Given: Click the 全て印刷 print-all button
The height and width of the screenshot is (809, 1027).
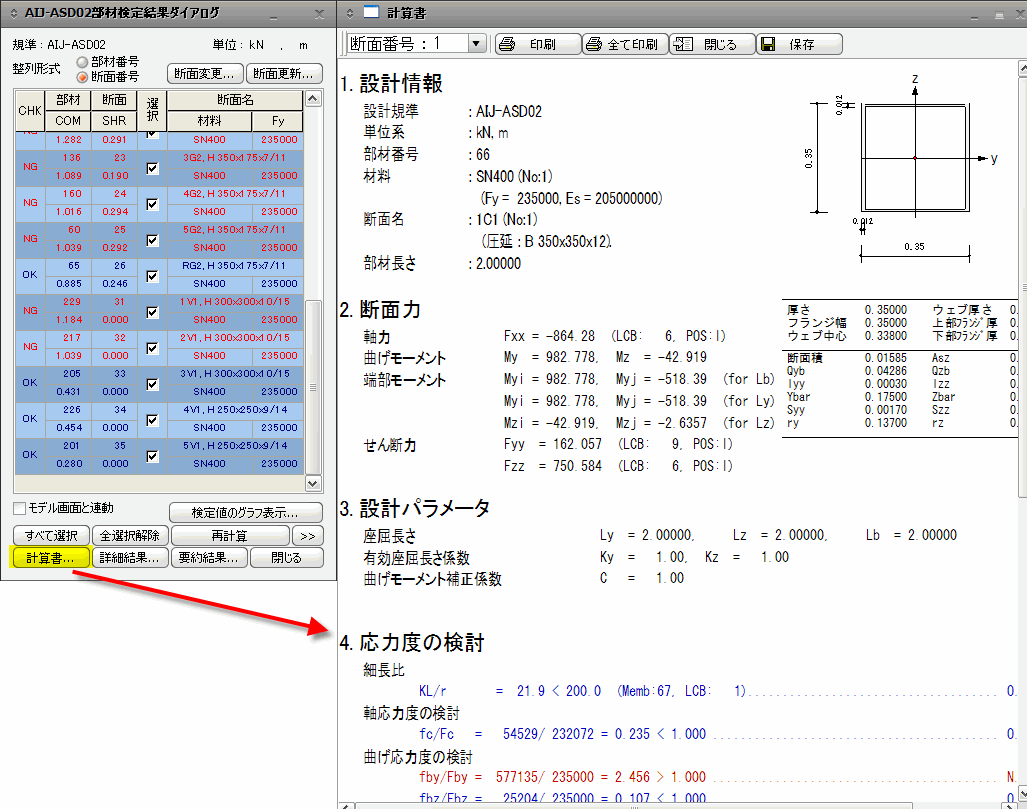Looking at the screenshot, I should (625, 44).
